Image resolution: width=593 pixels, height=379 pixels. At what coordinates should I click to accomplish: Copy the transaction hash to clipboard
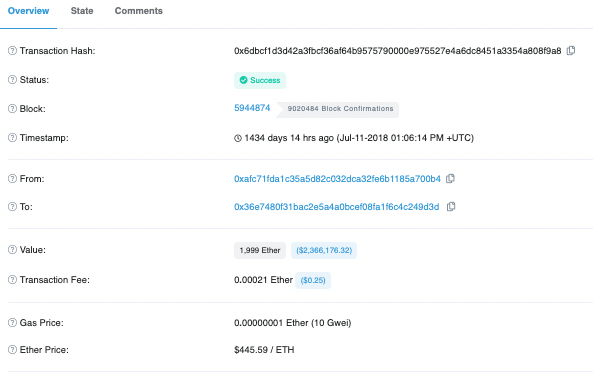point(571,51)
